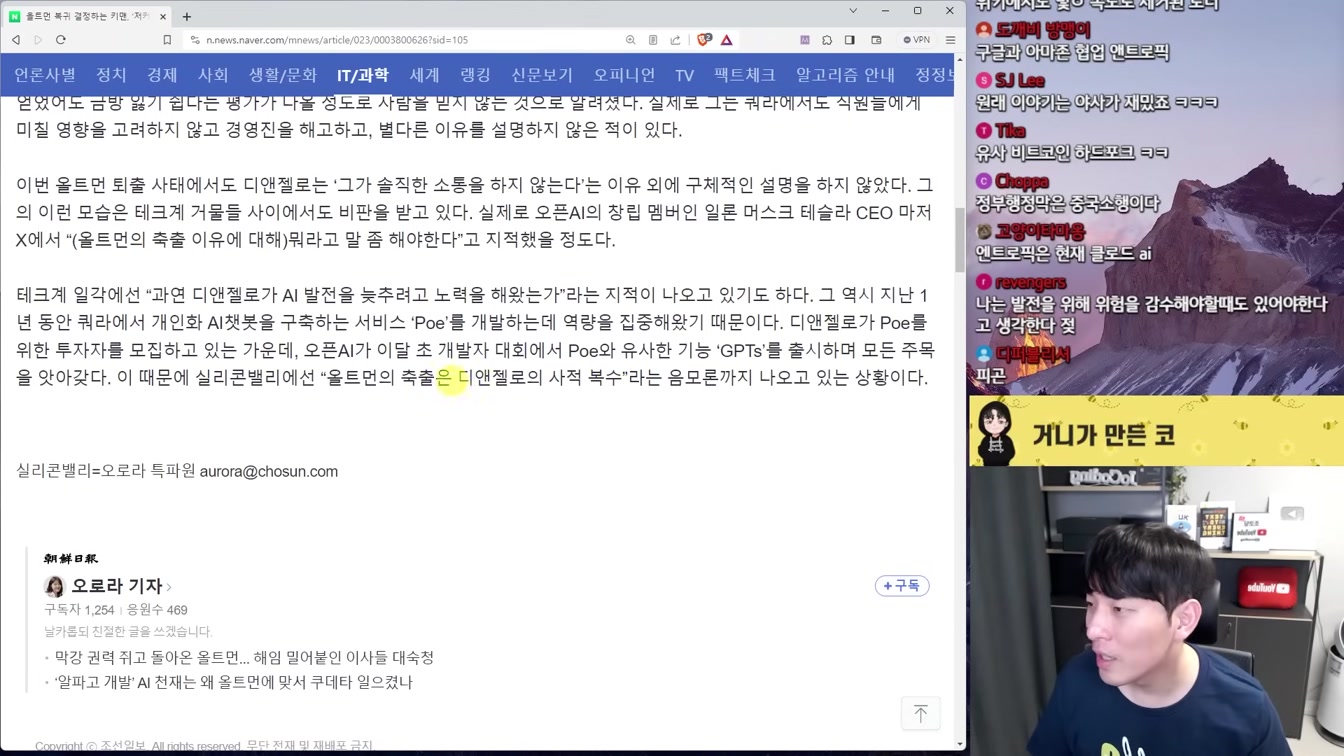1344x756 pixels.
Task: Click the reporter's profile photo
Action: tap(54, 587)
